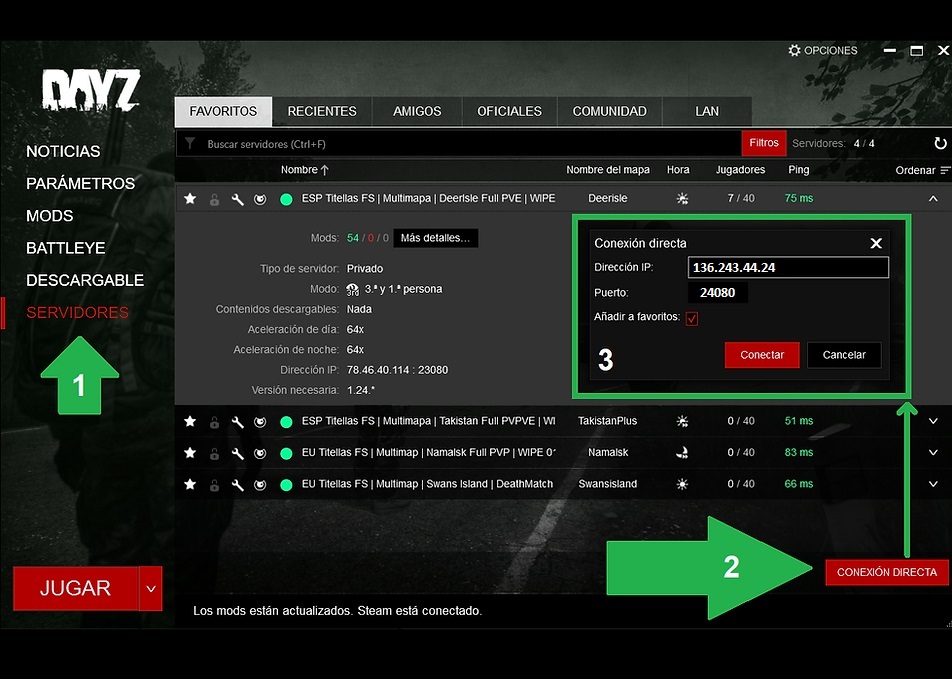Screen dimensions: 952x679
Task: Click the padlock icon on Takistan server row
Action: pos(214,421)
